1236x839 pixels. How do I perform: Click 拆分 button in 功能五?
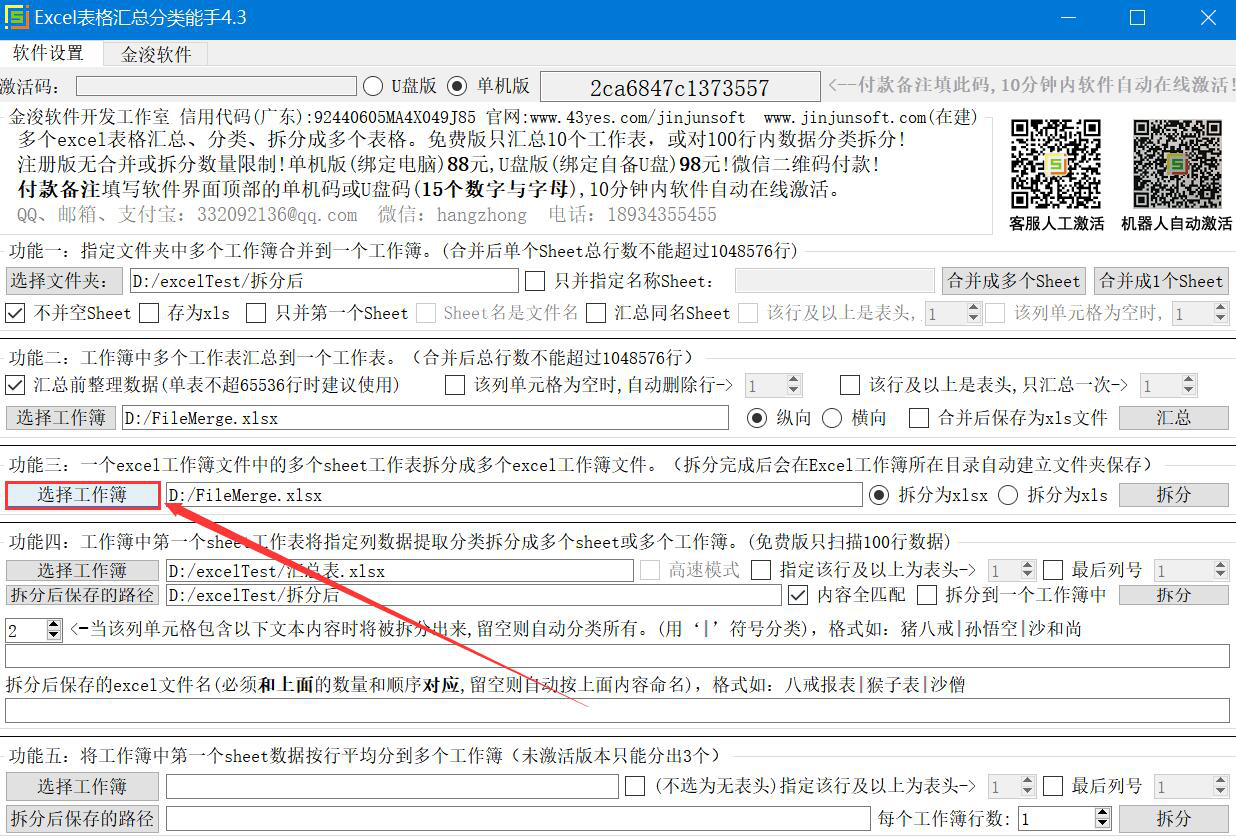click(x=1174, y=818)
